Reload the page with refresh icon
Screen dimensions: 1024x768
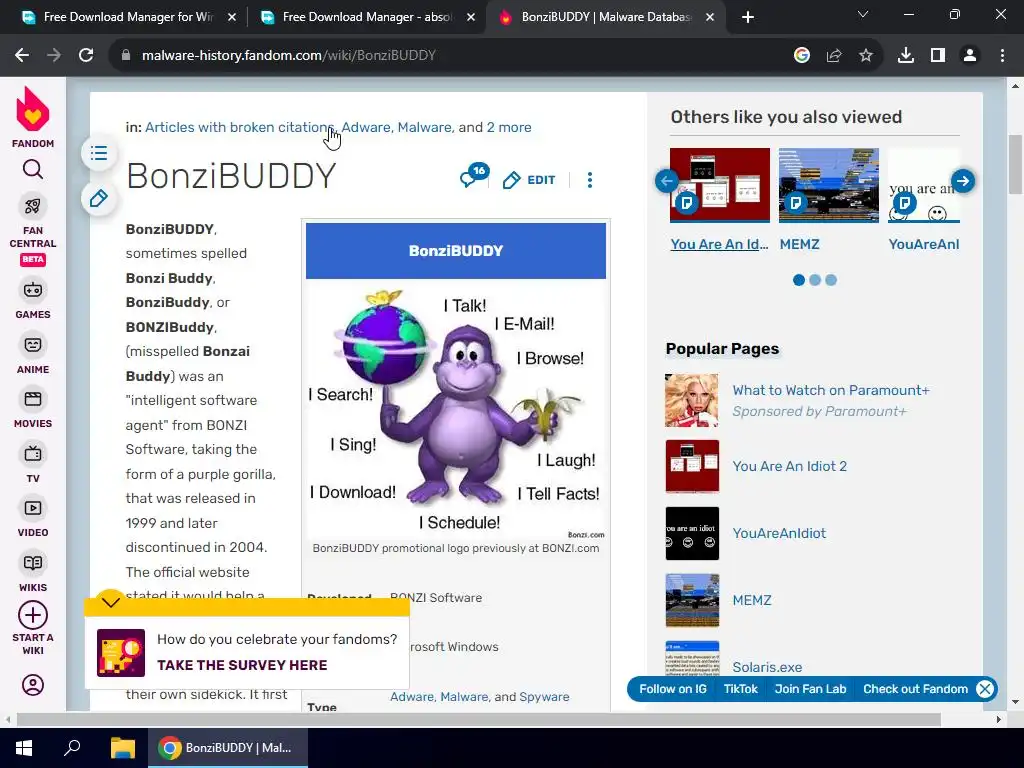[86, 56]
